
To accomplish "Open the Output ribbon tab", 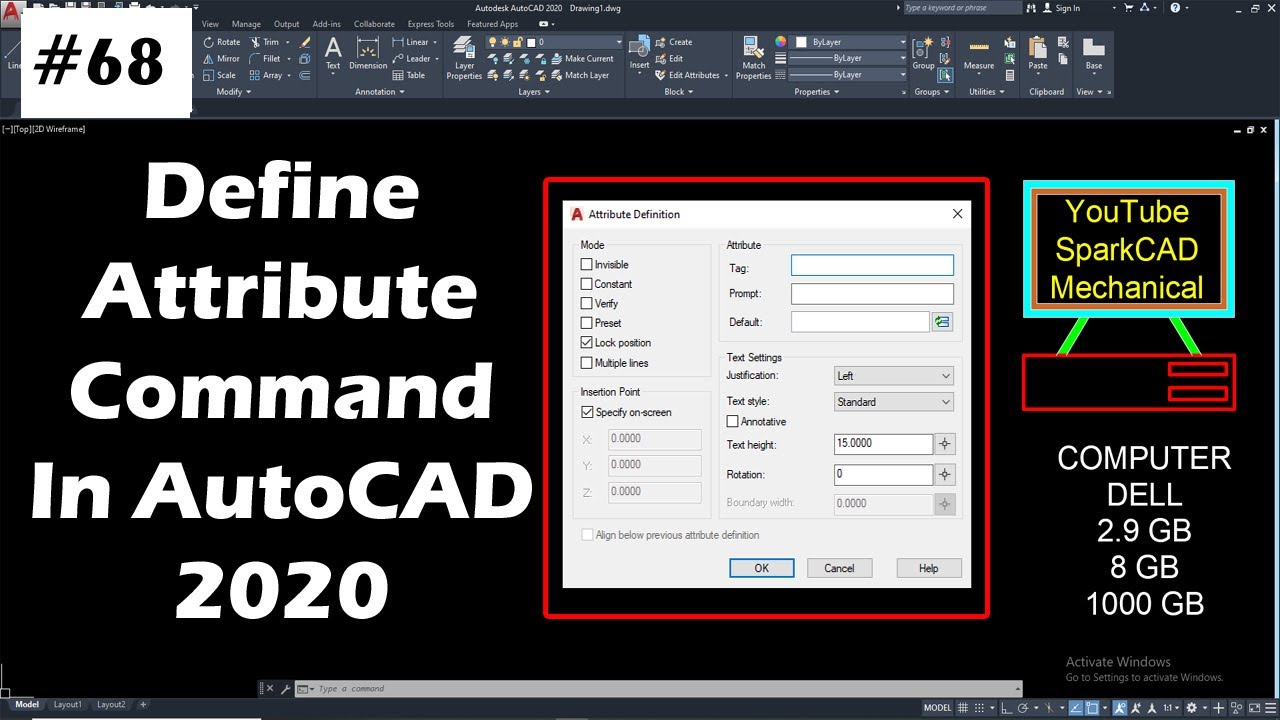I will [x=287, y=24].
